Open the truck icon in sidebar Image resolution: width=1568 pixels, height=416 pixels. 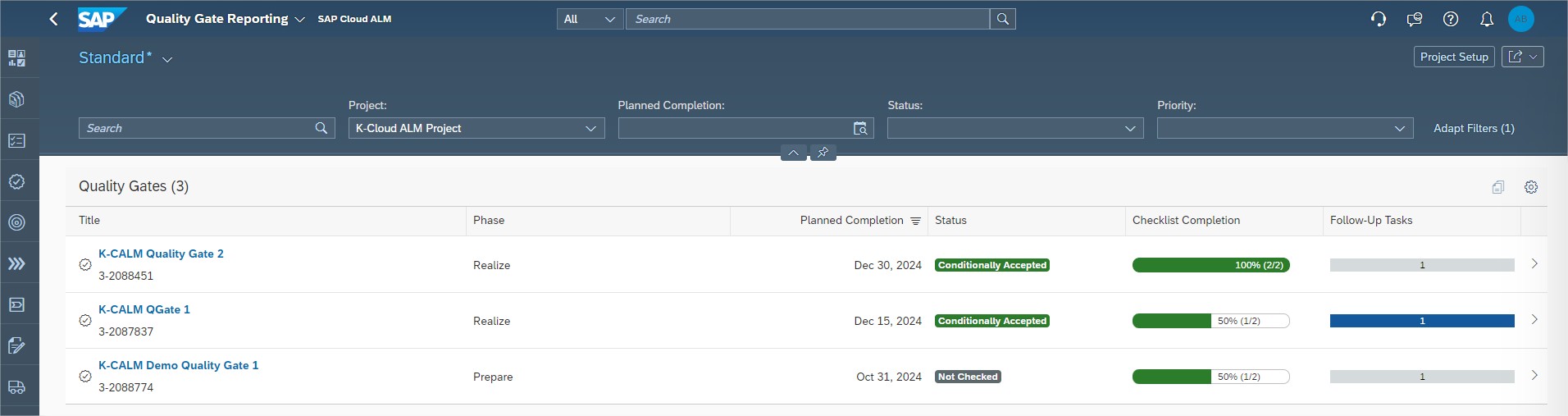coord(16,387)
